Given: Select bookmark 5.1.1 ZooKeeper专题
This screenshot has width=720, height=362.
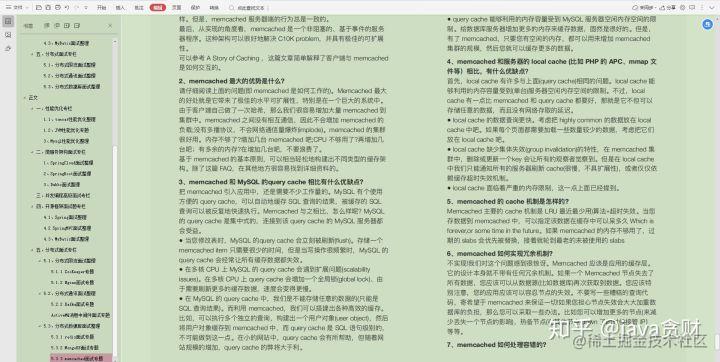Looking at the screenshot, I should (x=73, y=272).
